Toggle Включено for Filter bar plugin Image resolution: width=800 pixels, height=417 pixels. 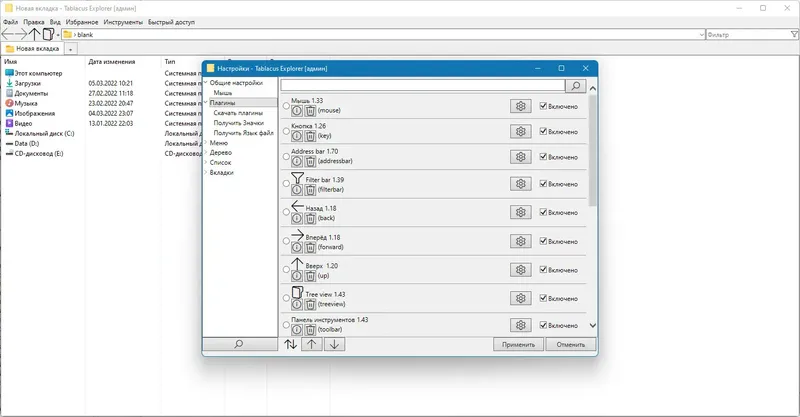click(543, 184)
